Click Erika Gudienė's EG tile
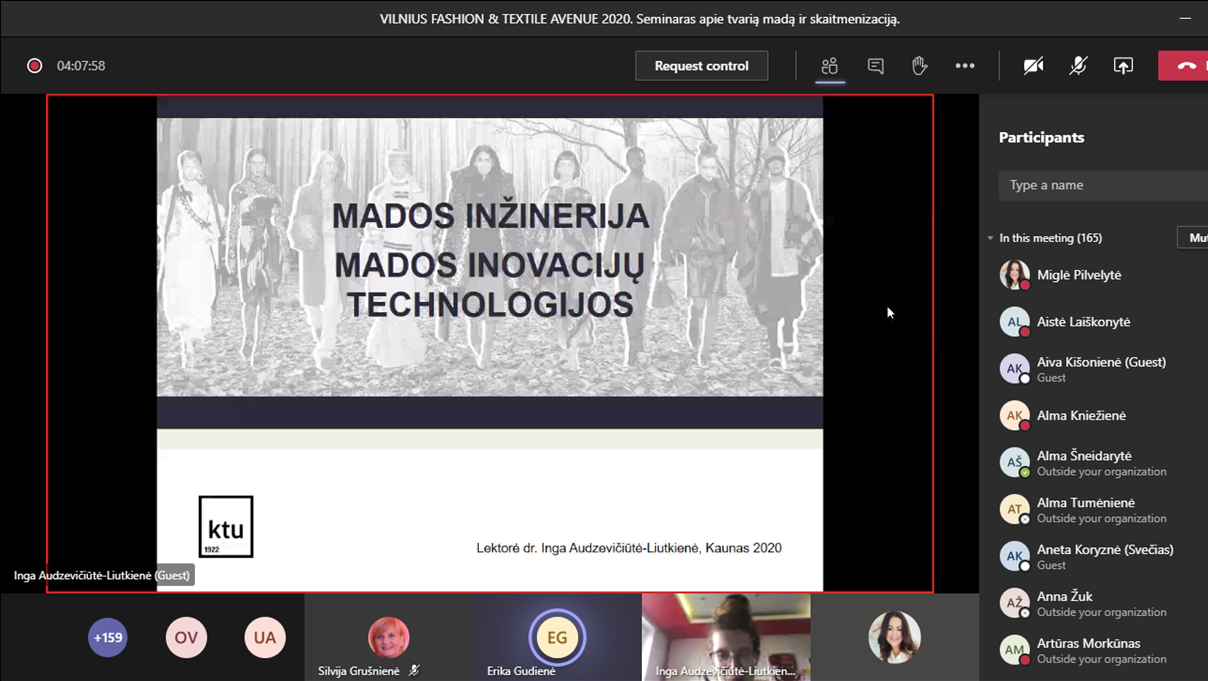This screenshot has width=1208, height=681. 557,637
